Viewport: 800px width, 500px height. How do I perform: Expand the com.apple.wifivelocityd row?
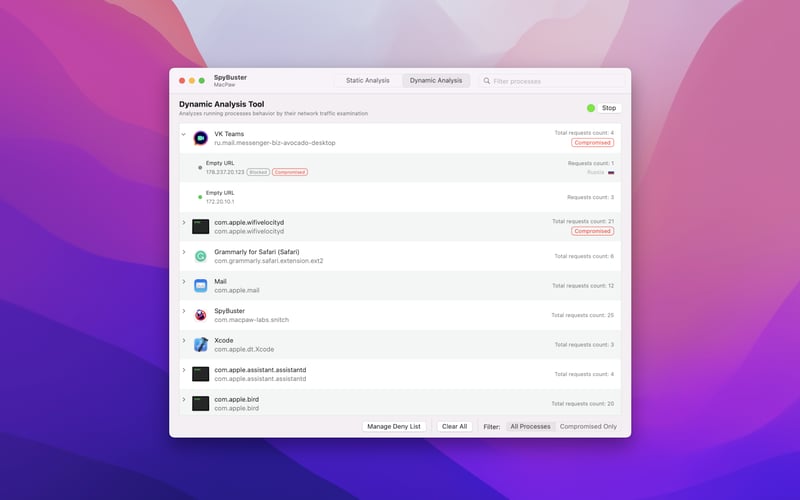click(x=184, y=222)
